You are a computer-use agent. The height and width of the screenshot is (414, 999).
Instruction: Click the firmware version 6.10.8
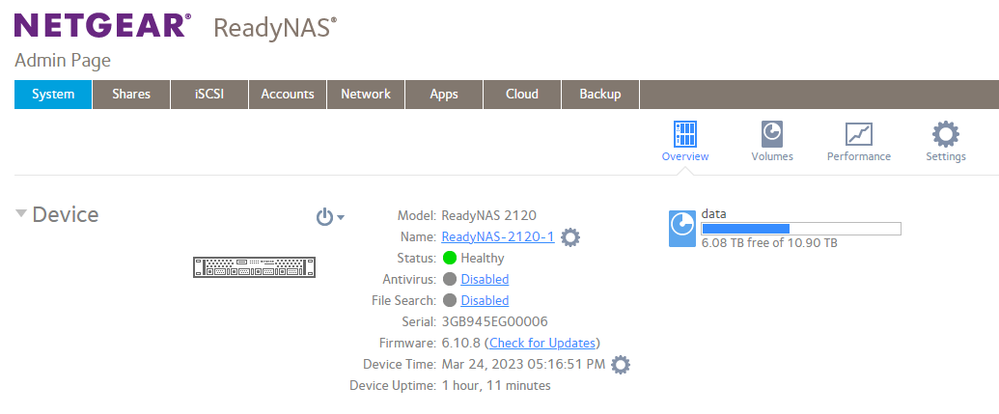coord(462,343)
